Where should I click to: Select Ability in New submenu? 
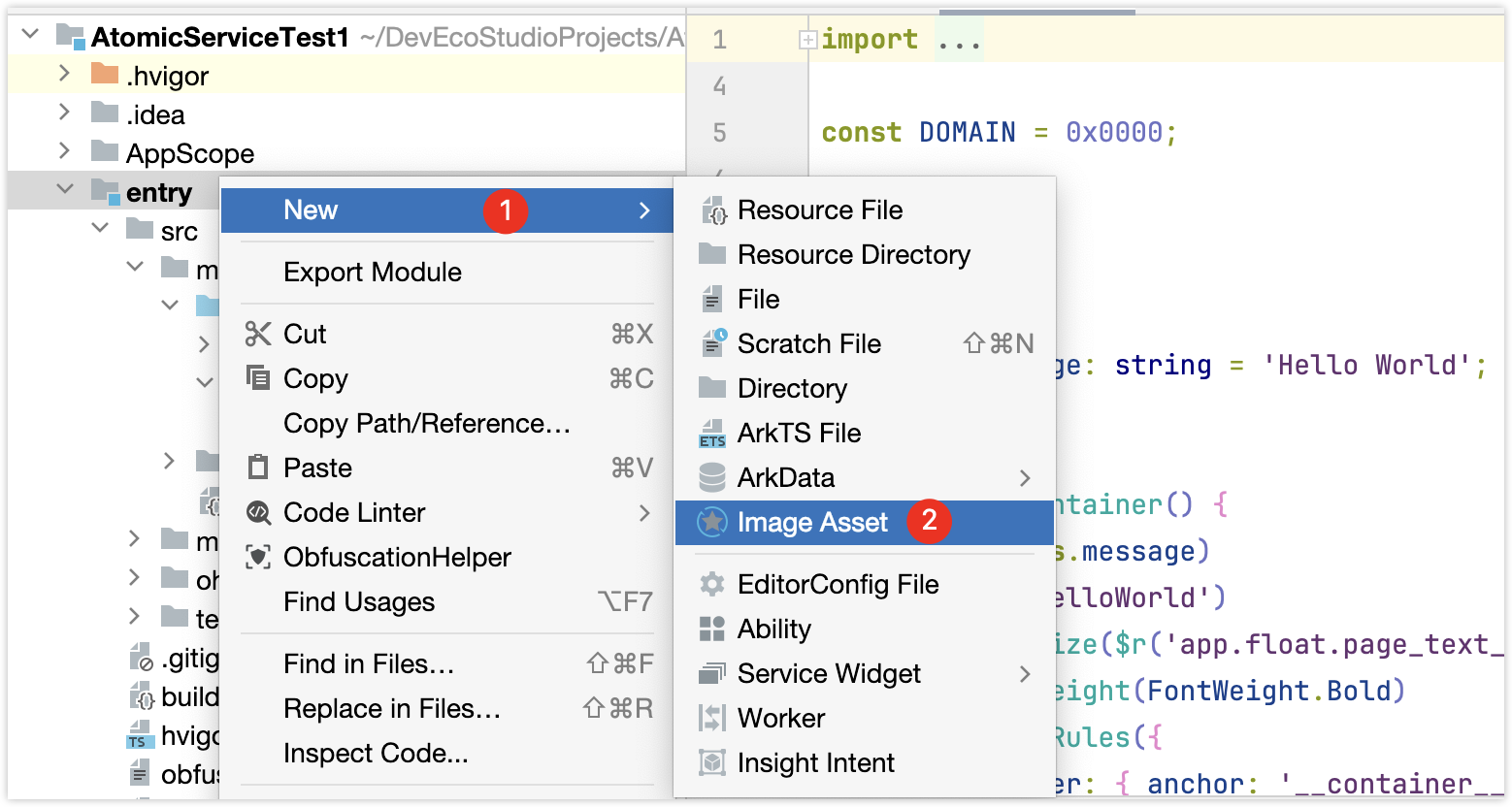click(864, 629)
